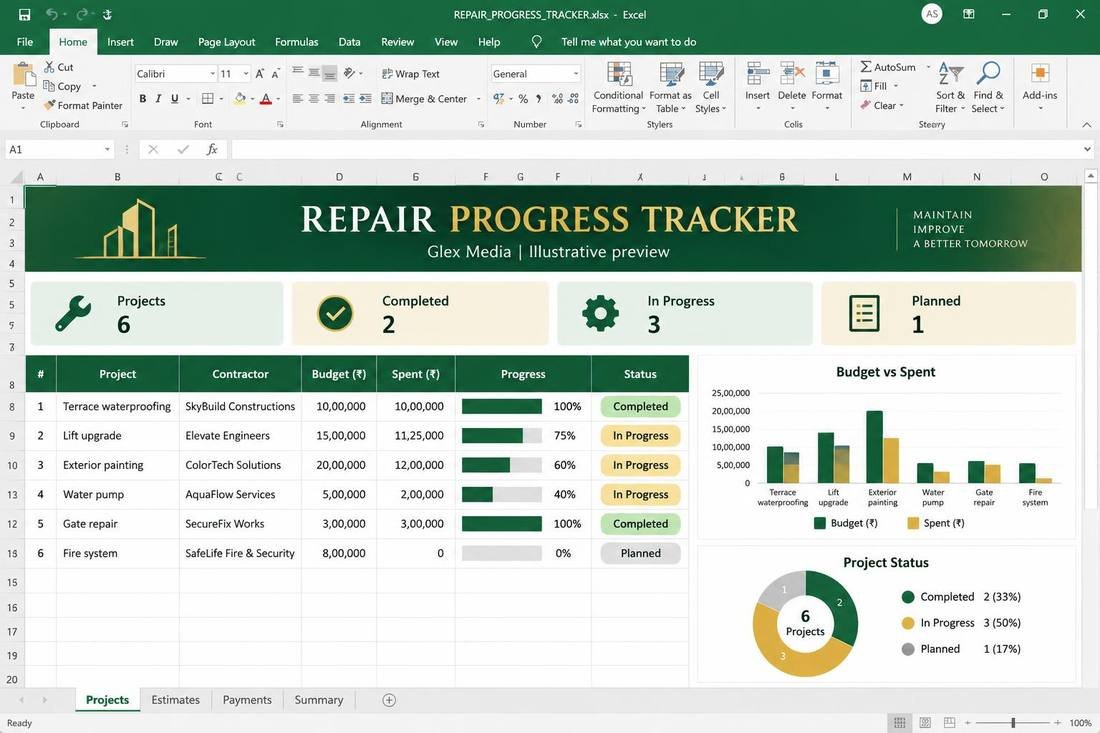Open the Calibri font name dropdown
Screen dimensions: 1100x733
point(212,74)
